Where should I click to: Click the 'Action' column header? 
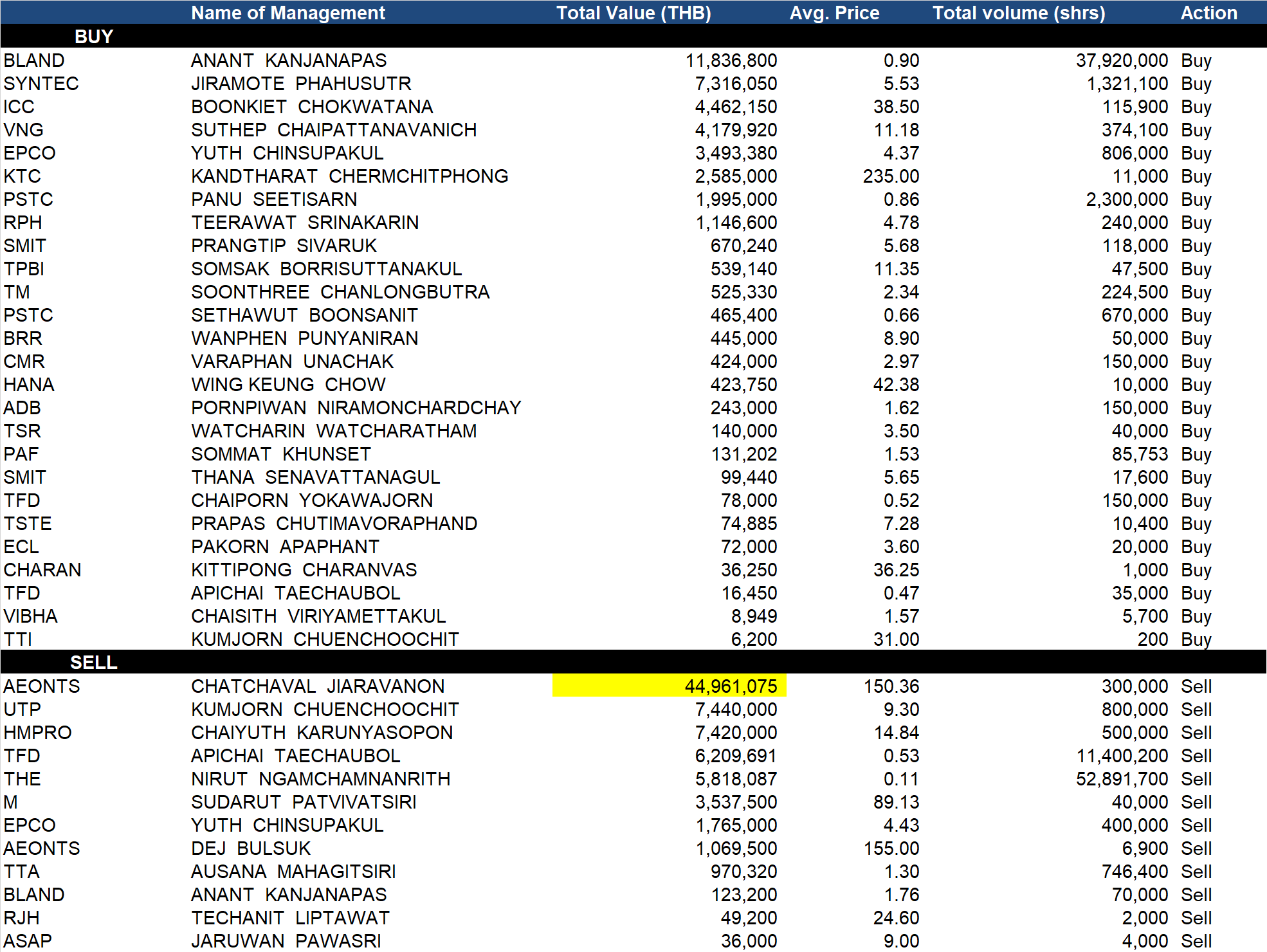(x=1208, y=13)
